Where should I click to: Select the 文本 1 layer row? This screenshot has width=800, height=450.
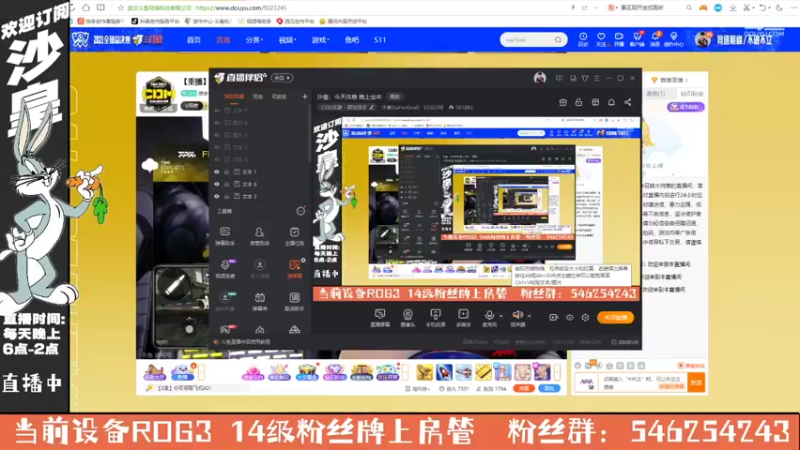[259, 172]
